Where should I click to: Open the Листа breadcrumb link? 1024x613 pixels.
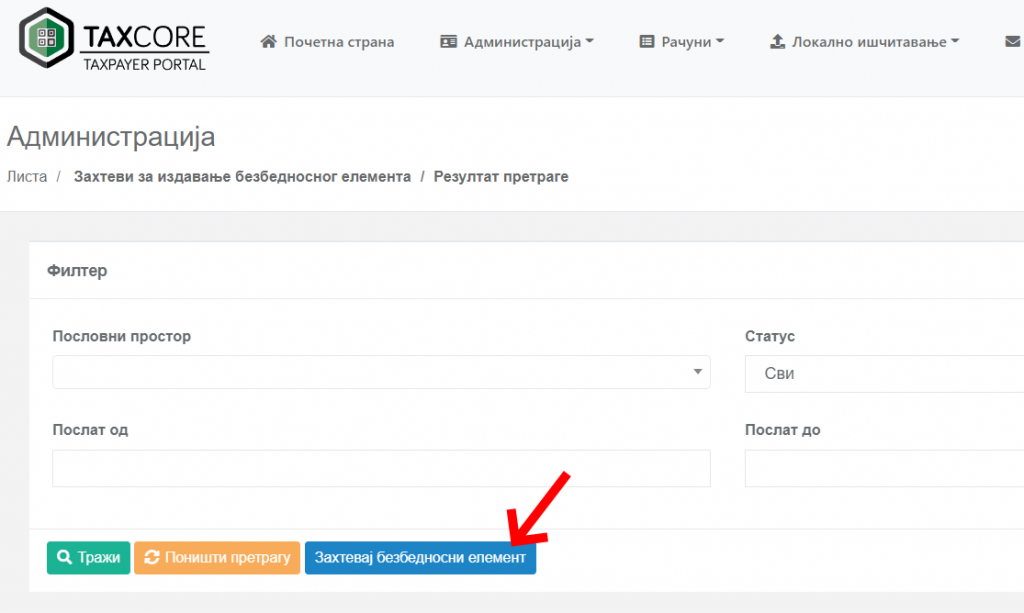27,176
